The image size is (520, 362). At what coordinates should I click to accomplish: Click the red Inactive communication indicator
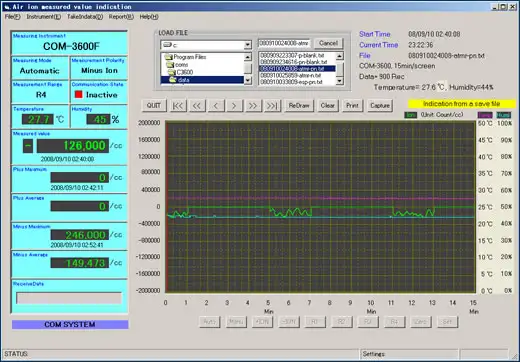point(79,95)
